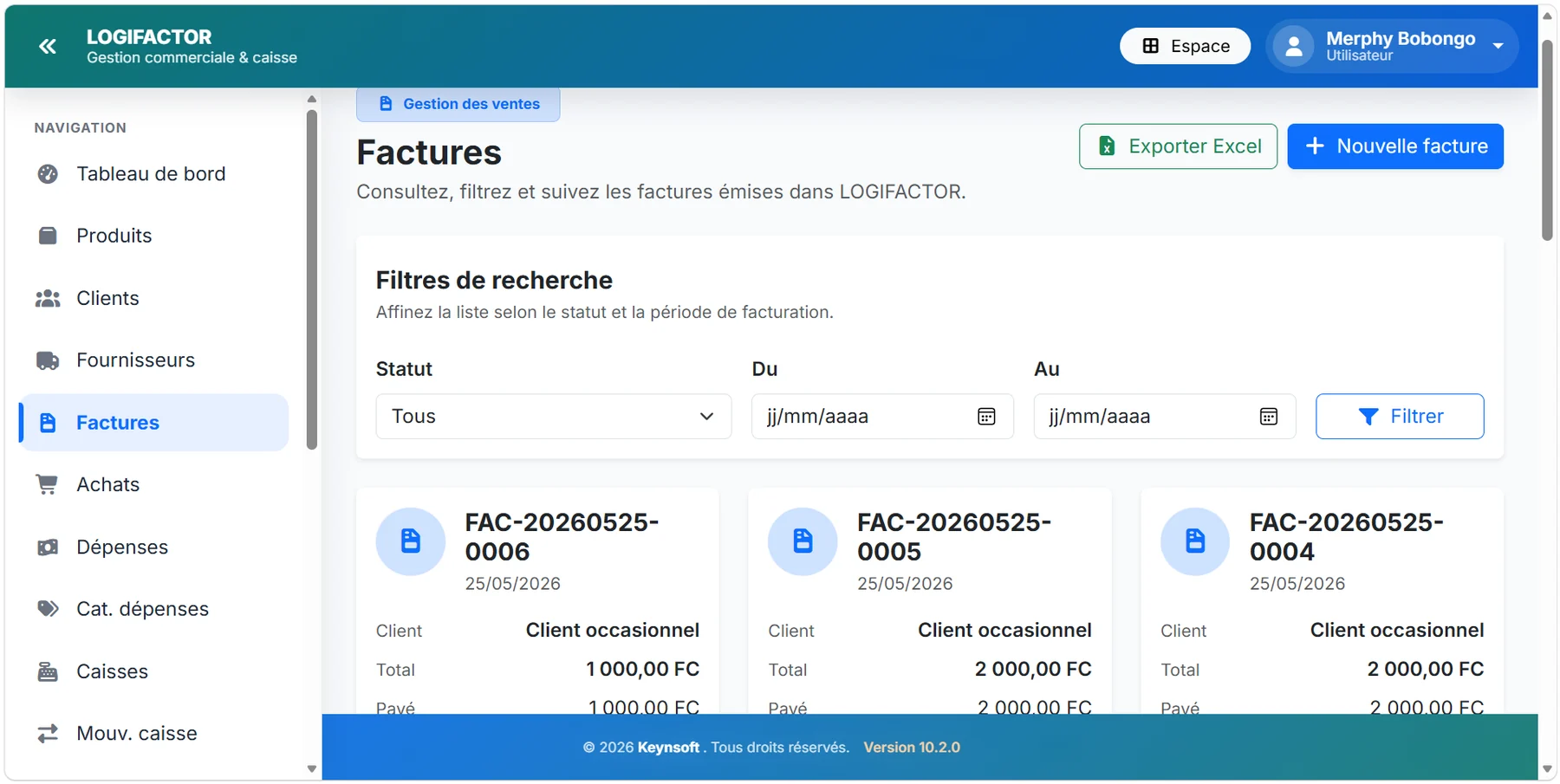Click the Gestion des ventes badge
Image resolution: width=1560 pixels, height=784 pixels.
[458, 104]
